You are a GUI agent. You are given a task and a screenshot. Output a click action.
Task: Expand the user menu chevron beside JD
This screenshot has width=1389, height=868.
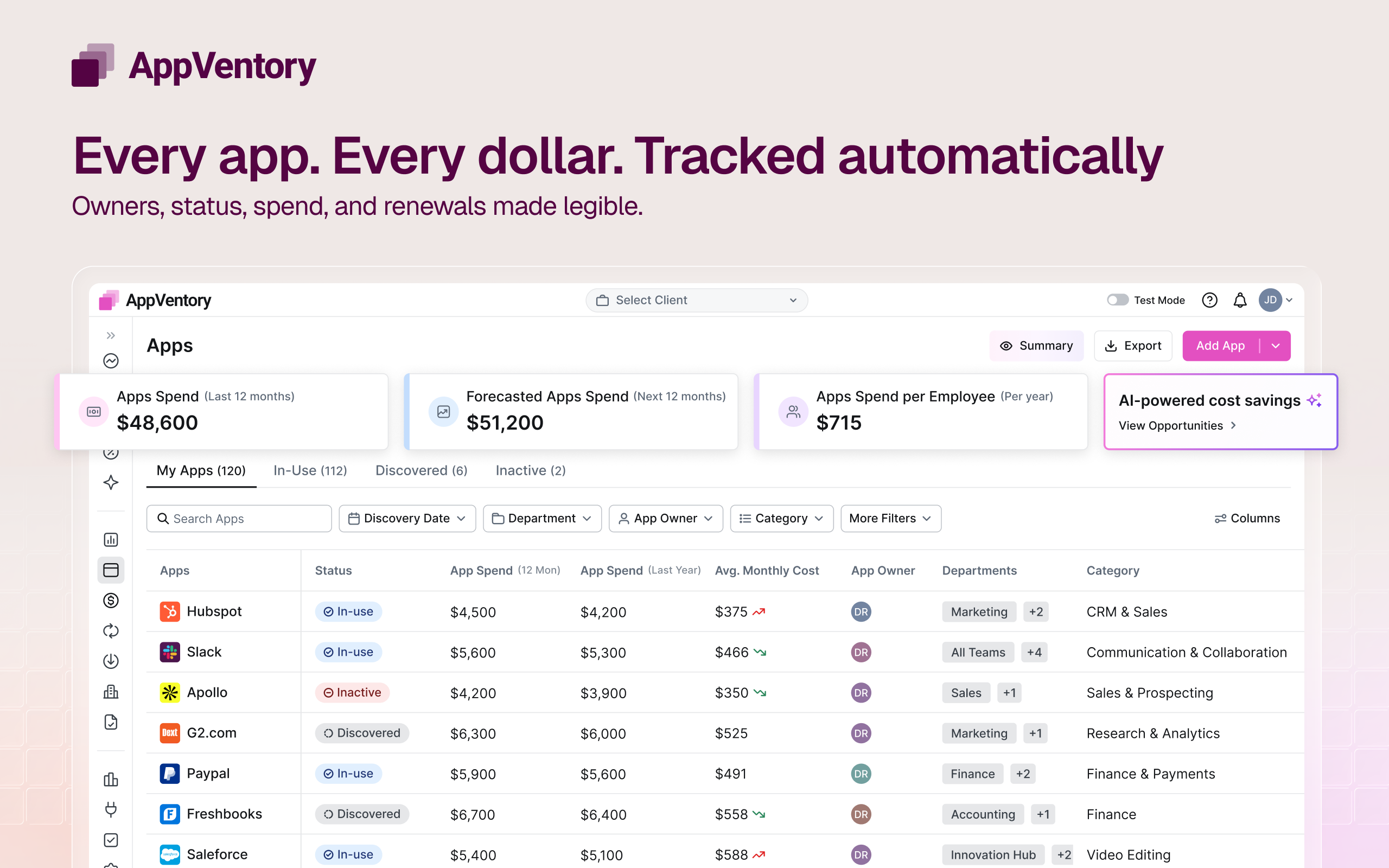click(1289, 300)
